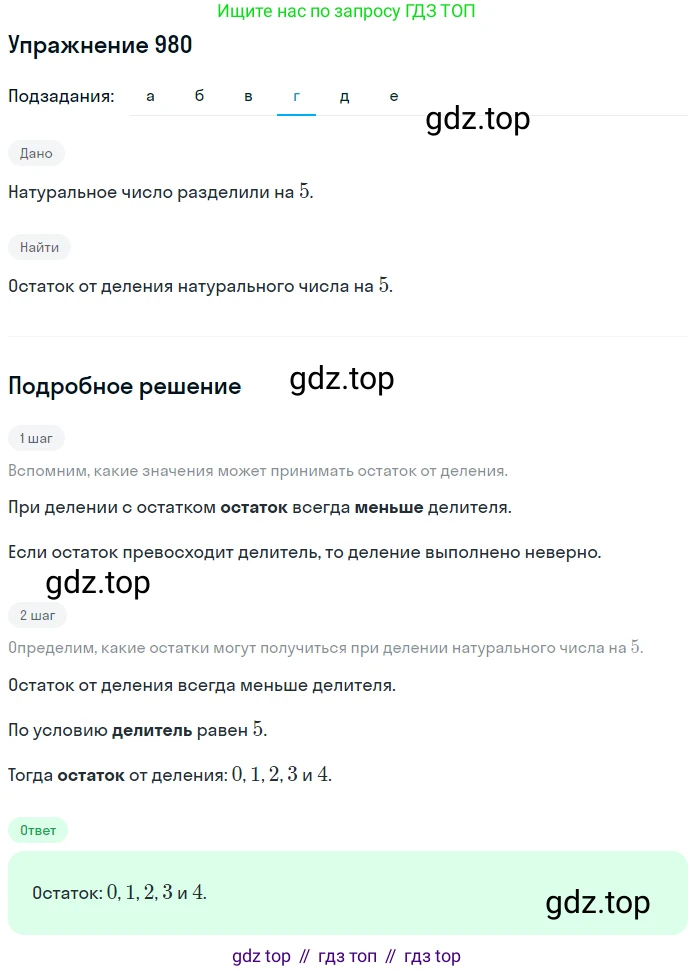
Task: Select subtask tab а
Action: (150, 97)
